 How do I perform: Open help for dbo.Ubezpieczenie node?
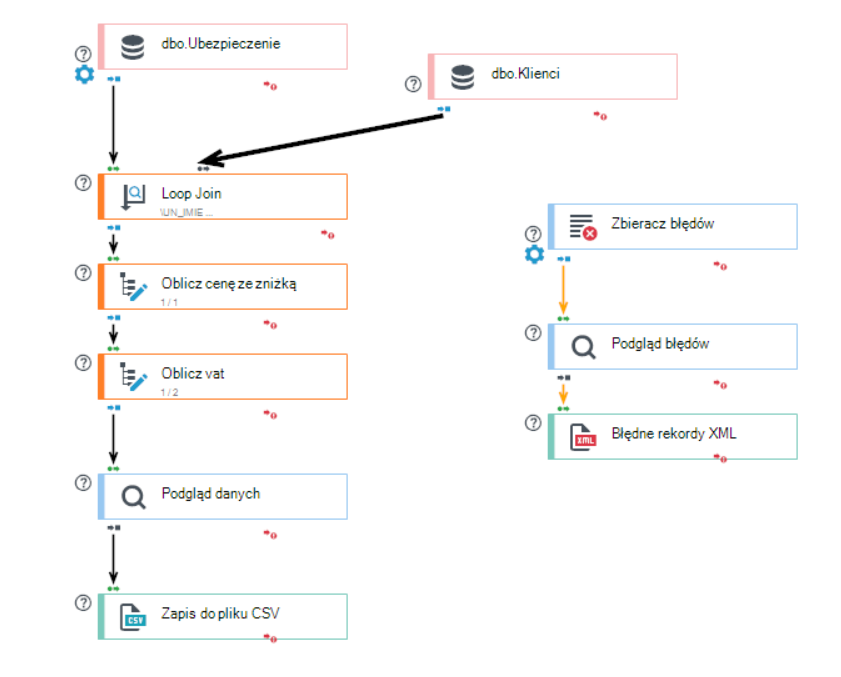click(83, 54)
